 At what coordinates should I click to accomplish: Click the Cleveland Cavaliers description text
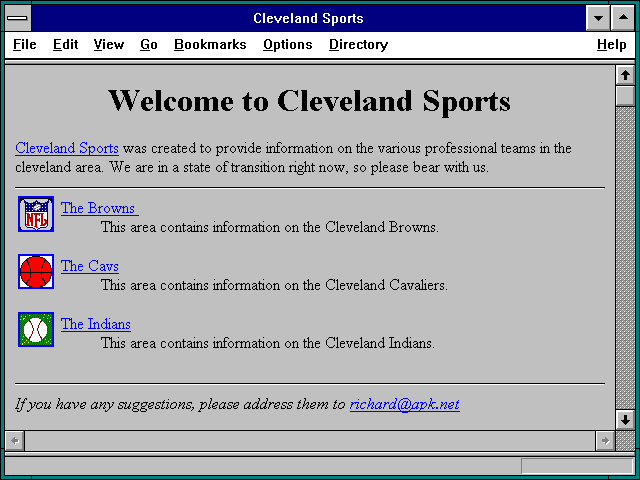(274, 285)
